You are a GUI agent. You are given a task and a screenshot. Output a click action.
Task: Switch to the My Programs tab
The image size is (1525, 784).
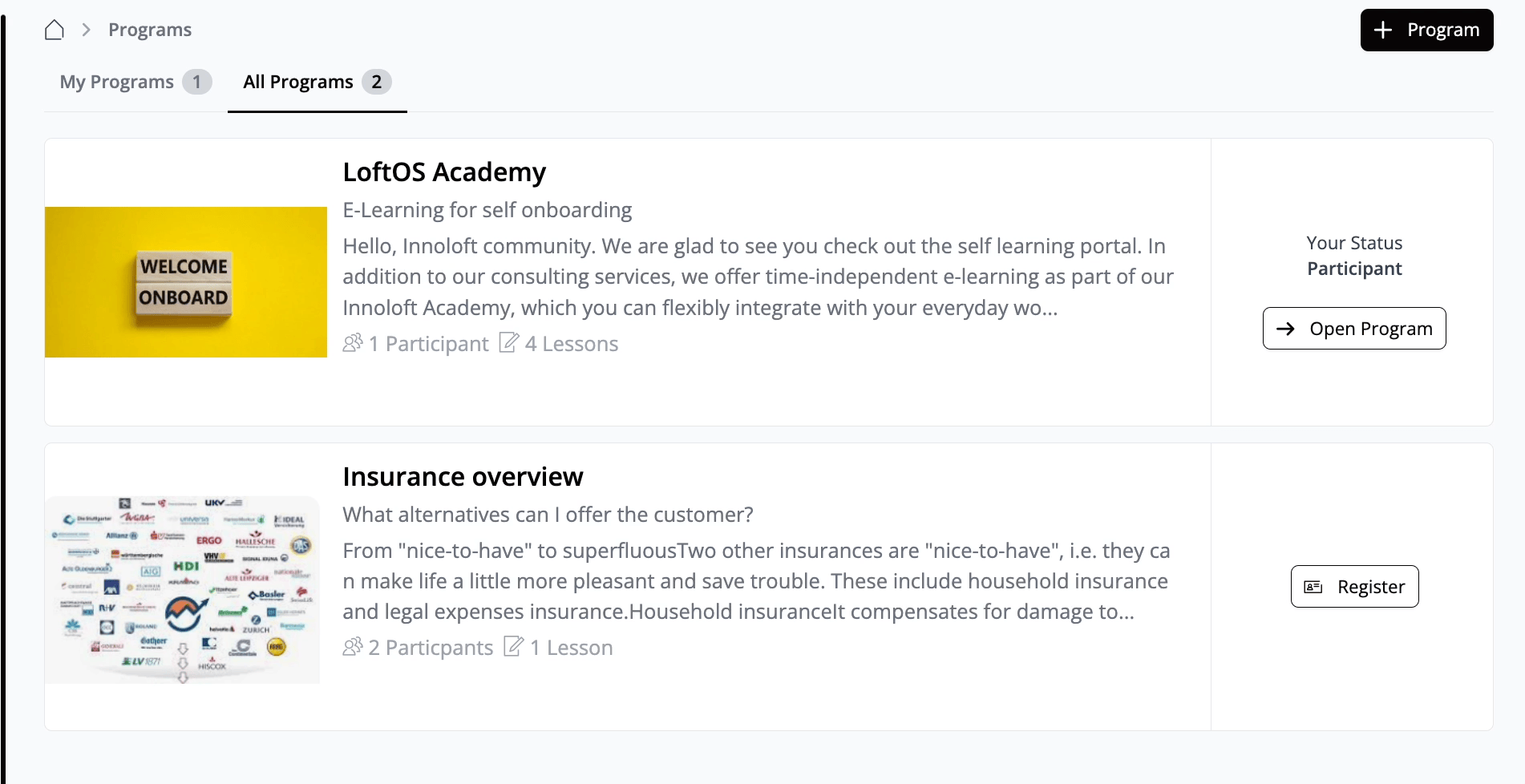coord(117,82)
